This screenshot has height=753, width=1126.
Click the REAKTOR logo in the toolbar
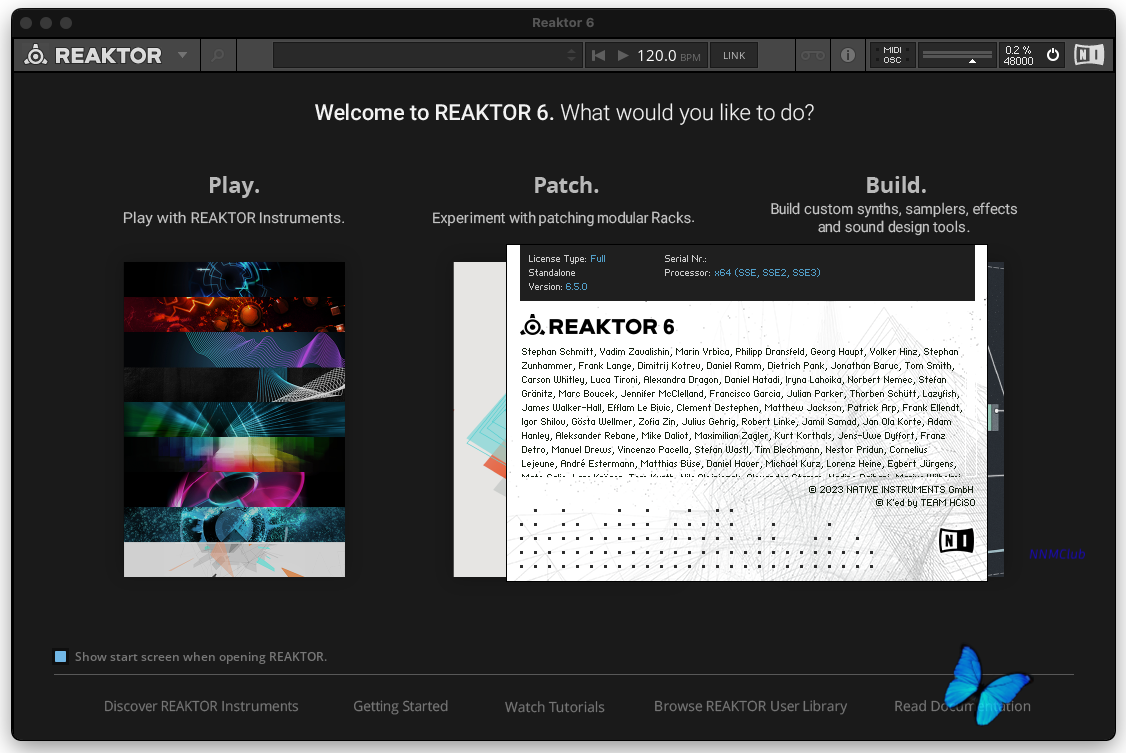pyautogui.click(x=93, y=55)
